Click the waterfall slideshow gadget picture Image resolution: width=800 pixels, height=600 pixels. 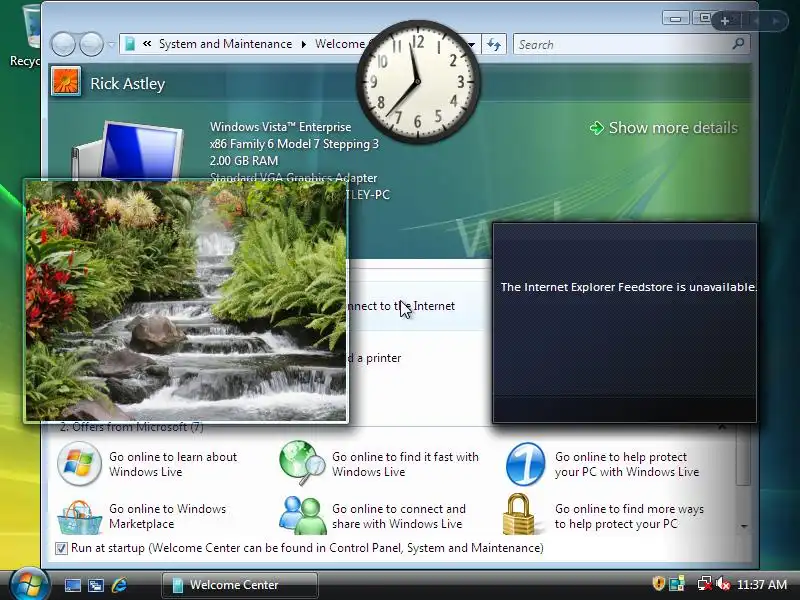(x=186, y=301)
